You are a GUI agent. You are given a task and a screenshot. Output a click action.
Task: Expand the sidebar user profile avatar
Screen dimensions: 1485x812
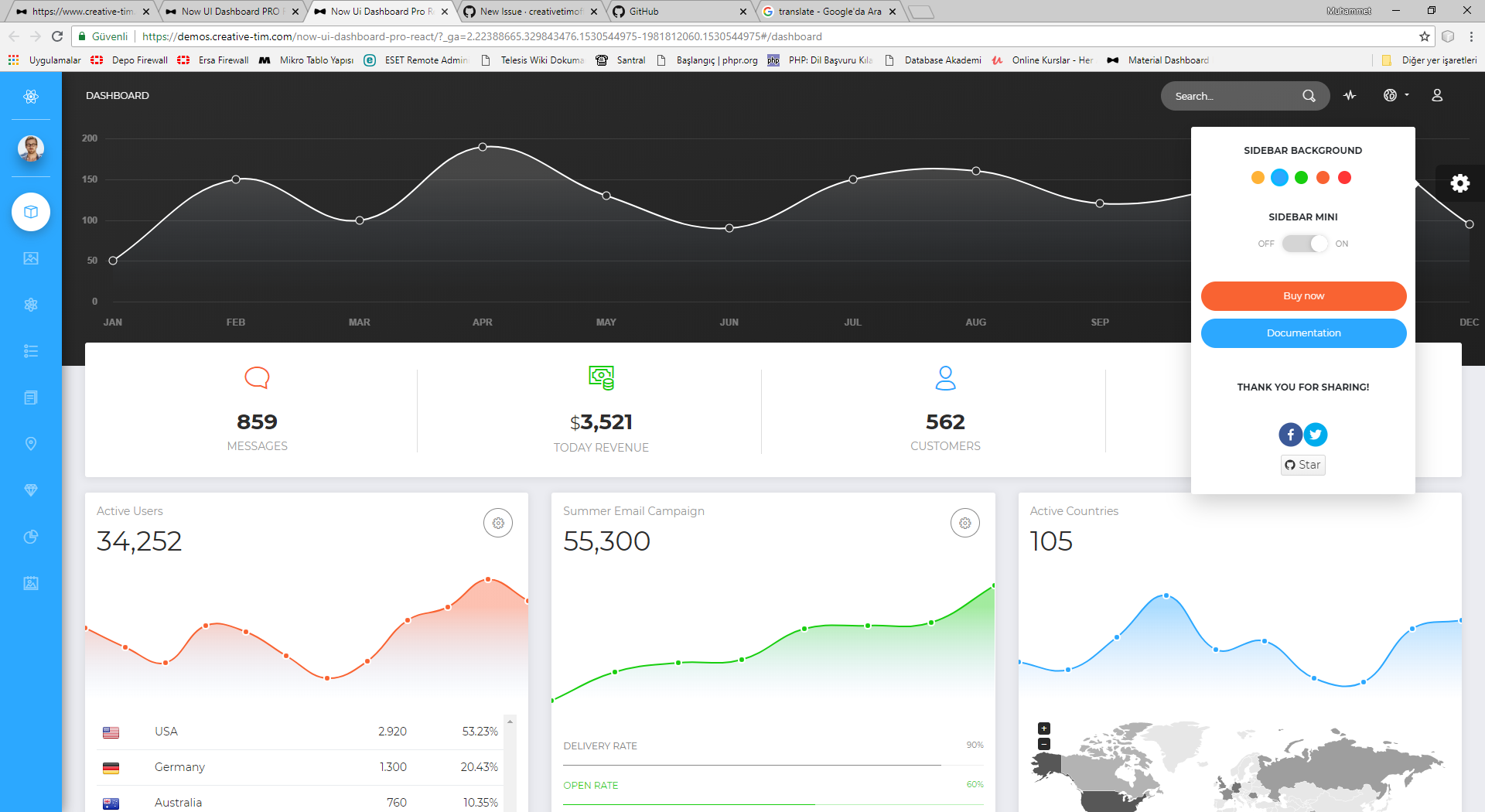[x=31, y=148]
